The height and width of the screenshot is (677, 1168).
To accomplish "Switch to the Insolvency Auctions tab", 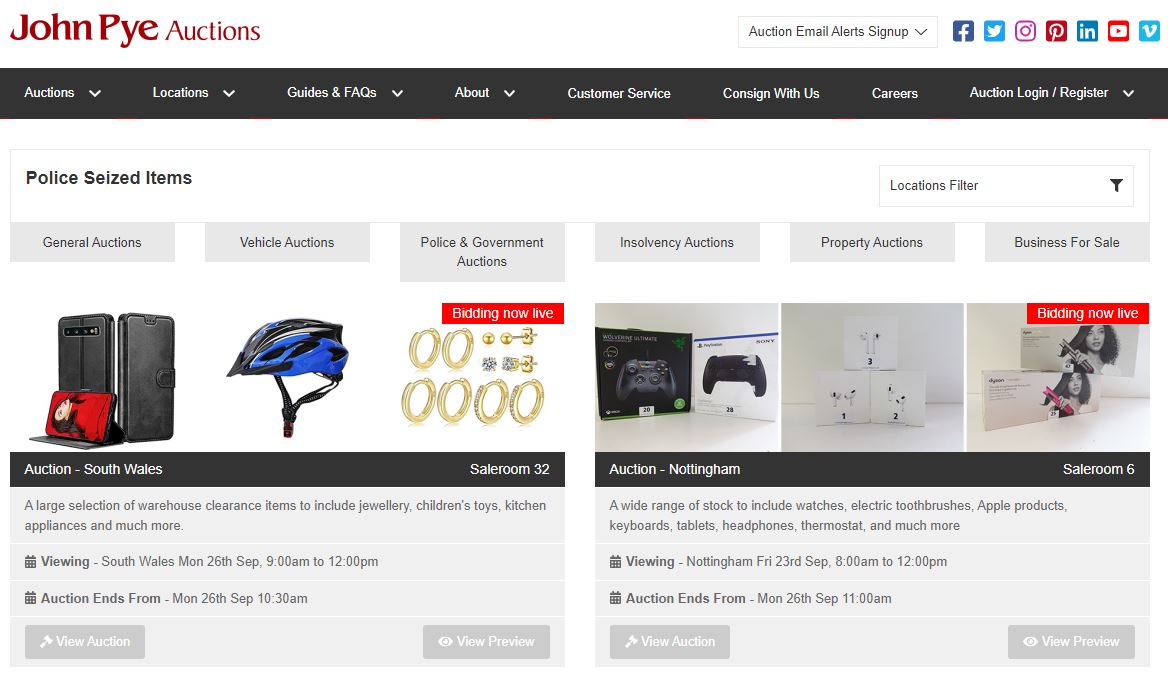I will 676,242.
